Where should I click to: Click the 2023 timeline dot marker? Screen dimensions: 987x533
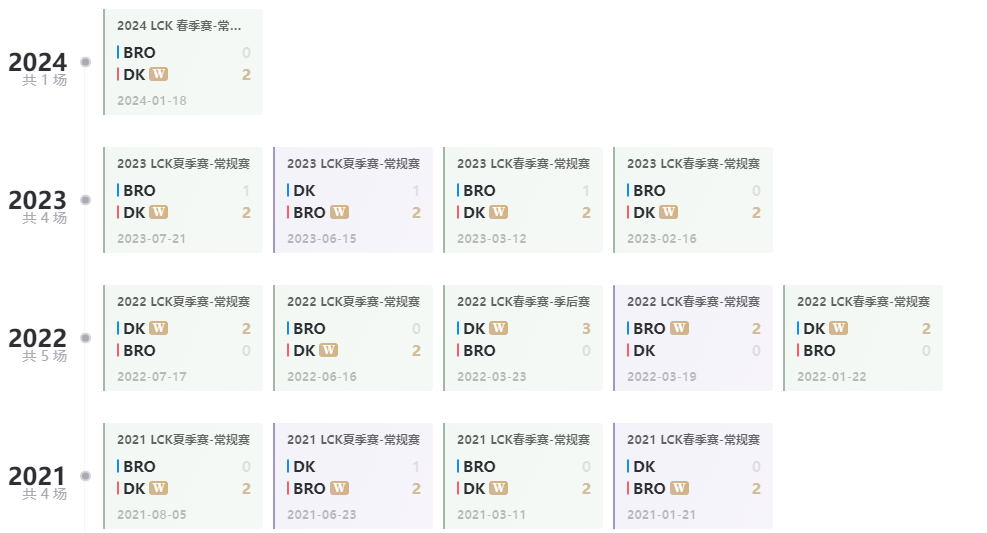86,200
